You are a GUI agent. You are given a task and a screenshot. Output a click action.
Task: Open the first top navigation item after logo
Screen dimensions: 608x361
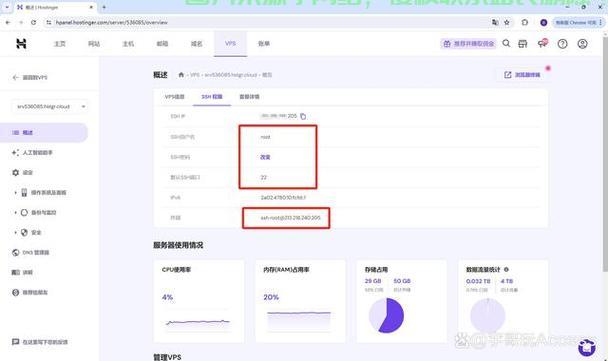(60, 44)
